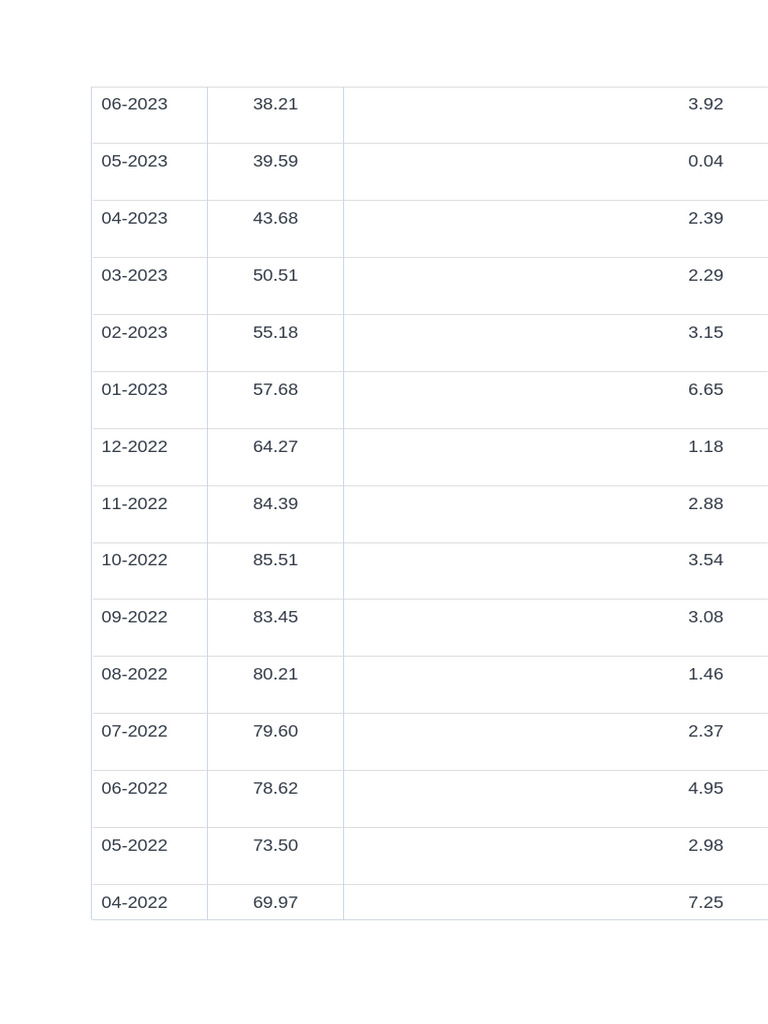Select the 85.51 value cell
The height and width of the screenshot is (1024, 768).
[x=275, y=560]
